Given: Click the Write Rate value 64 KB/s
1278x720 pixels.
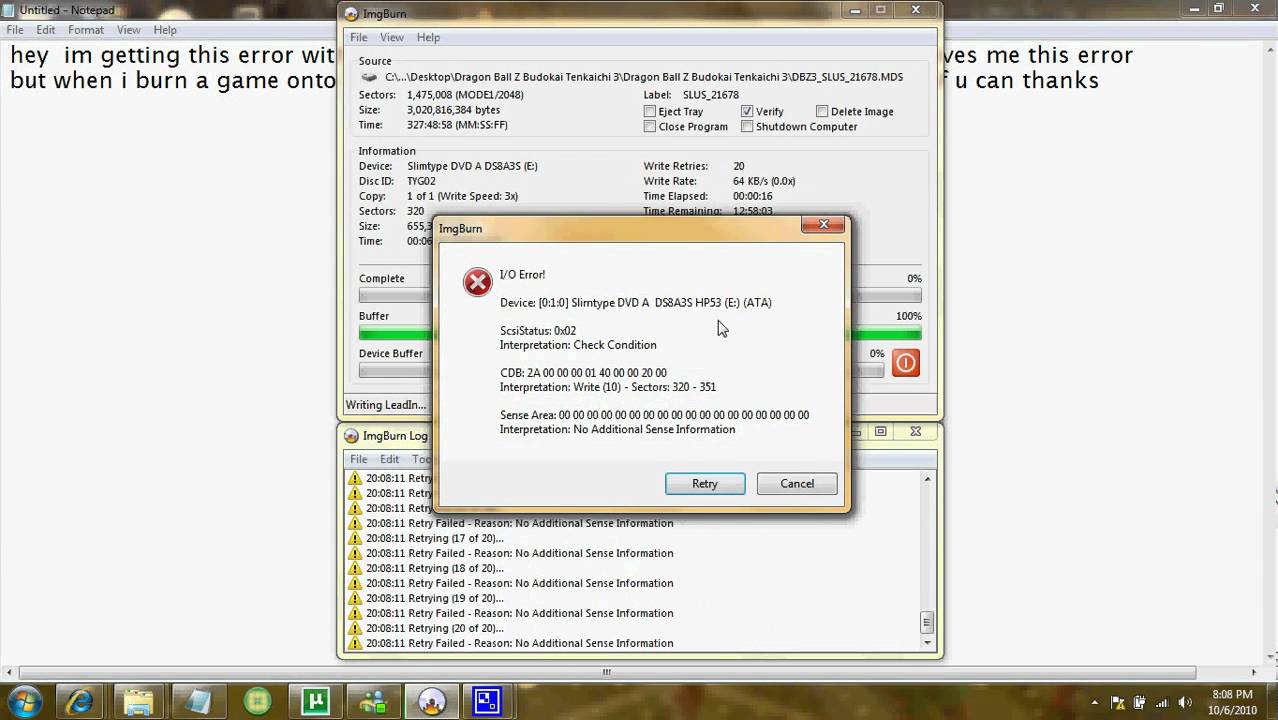Looking at the screenshot, I should 764,181.
